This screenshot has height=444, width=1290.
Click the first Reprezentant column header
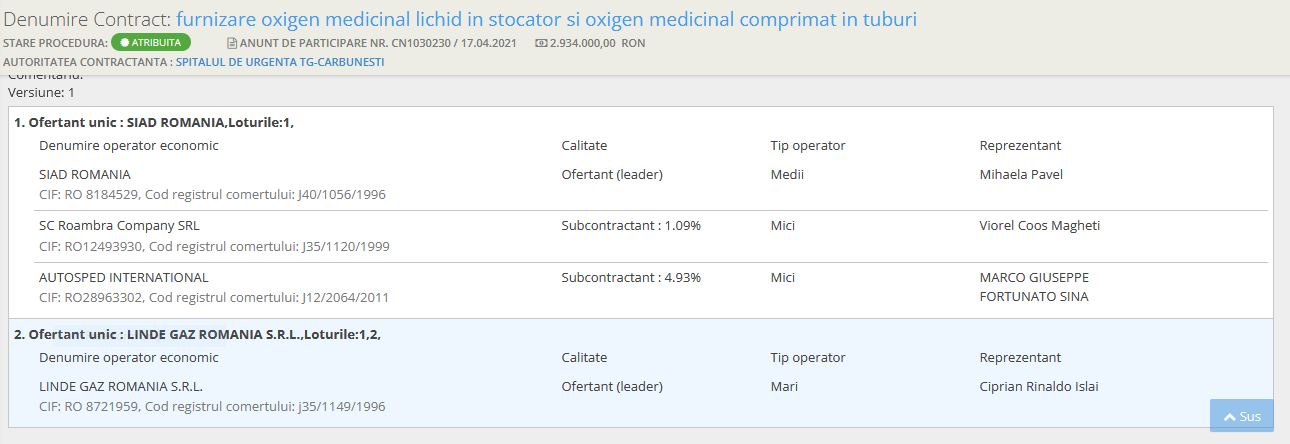click(x=1020, y=145)
